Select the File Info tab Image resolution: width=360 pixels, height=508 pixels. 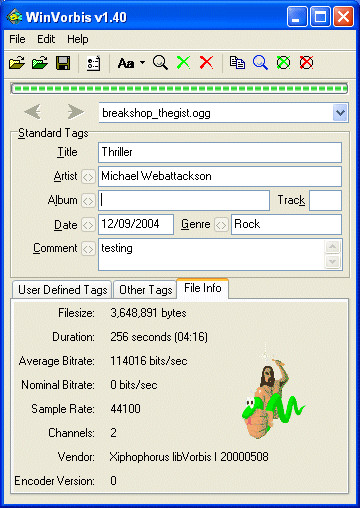coord(203,288)
